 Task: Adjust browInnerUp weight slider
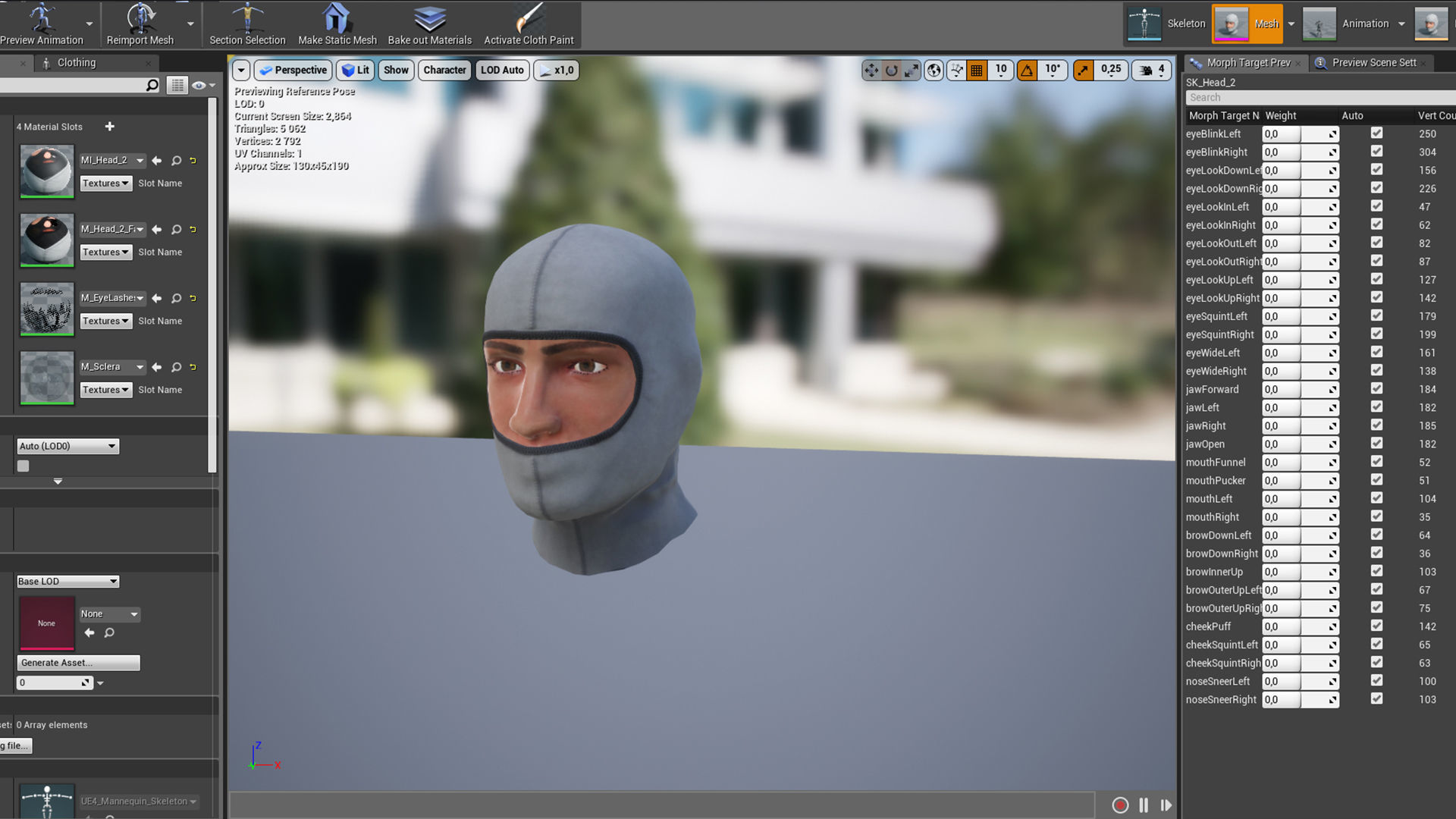(x=1301, y=572)
